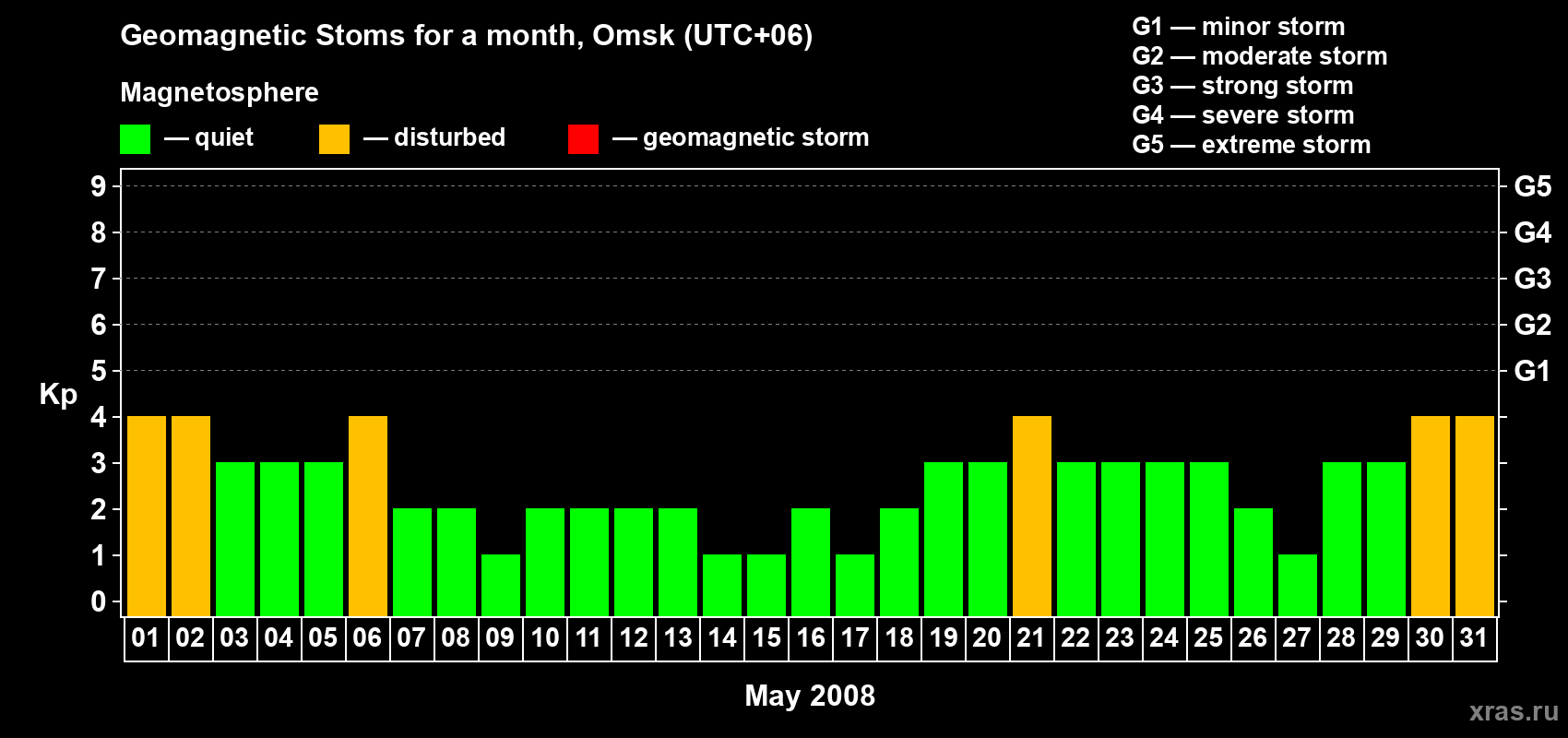Click the green bar for day 24

coord(1165,540)
